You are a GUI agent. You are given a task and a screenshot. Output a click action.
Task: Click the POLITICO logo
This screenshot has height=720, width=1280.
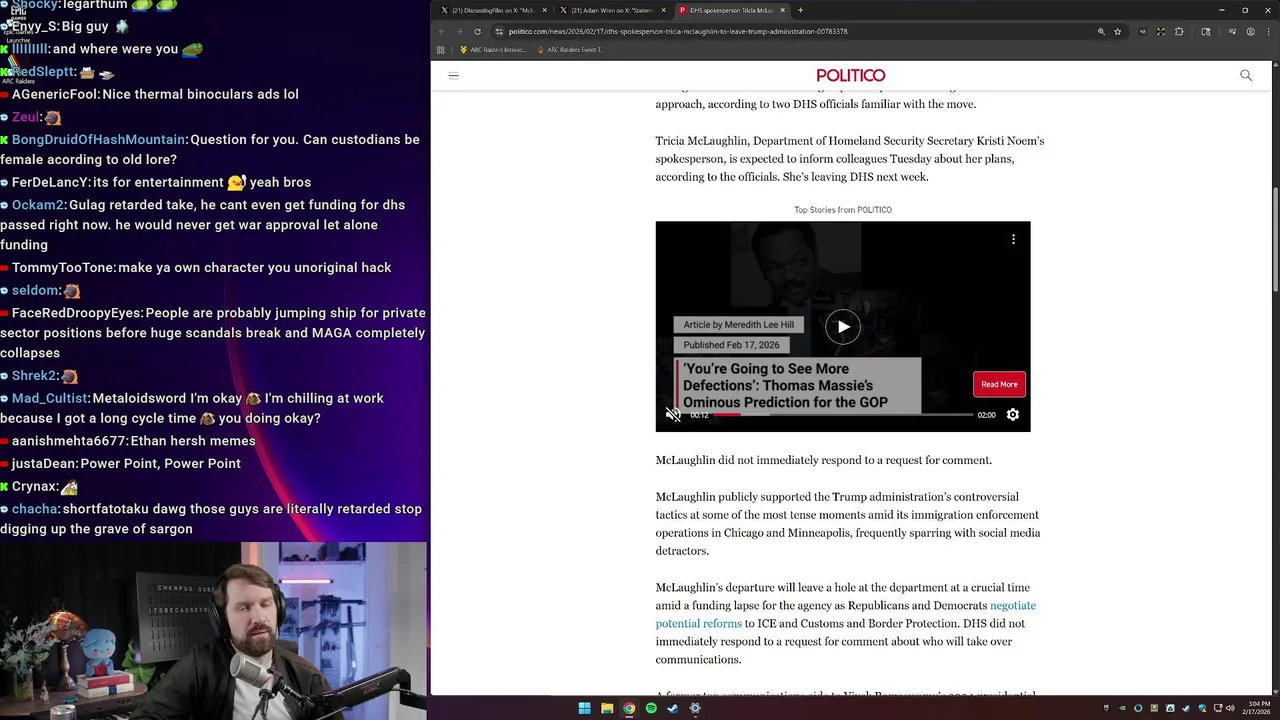(x=851, y=75)
